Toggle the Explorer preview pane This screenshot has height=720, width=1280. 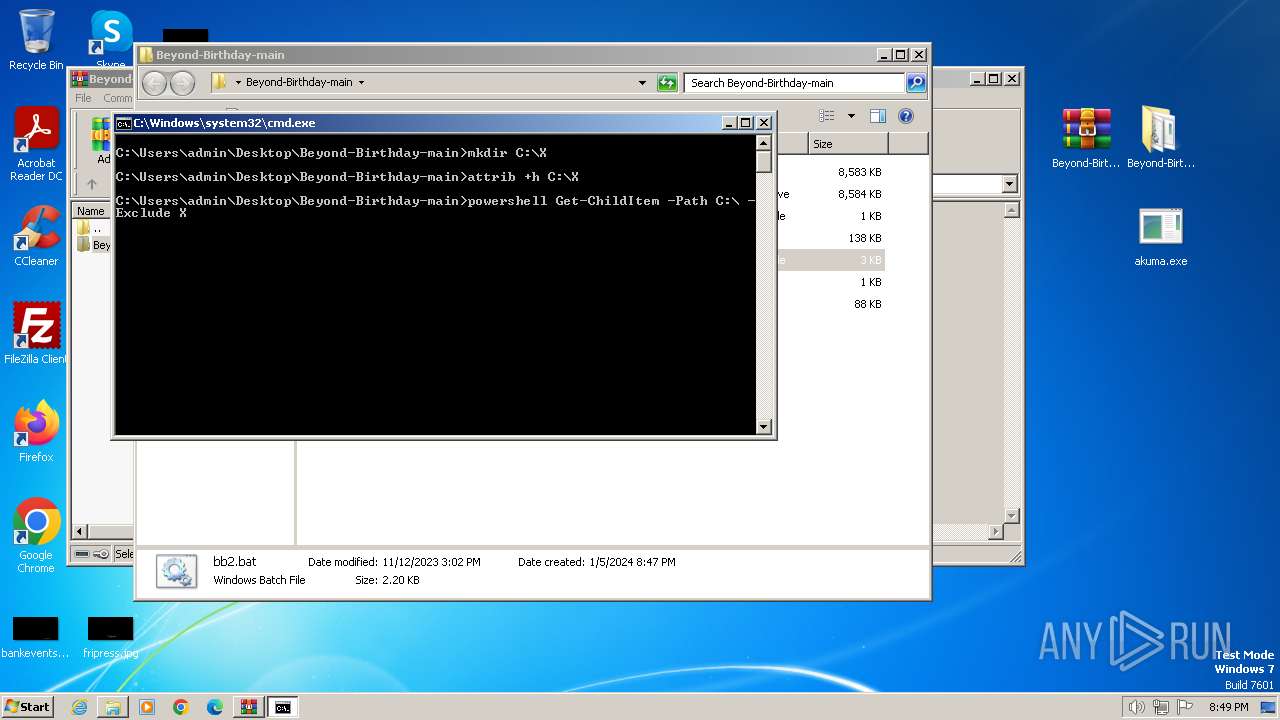click(877, 116)
